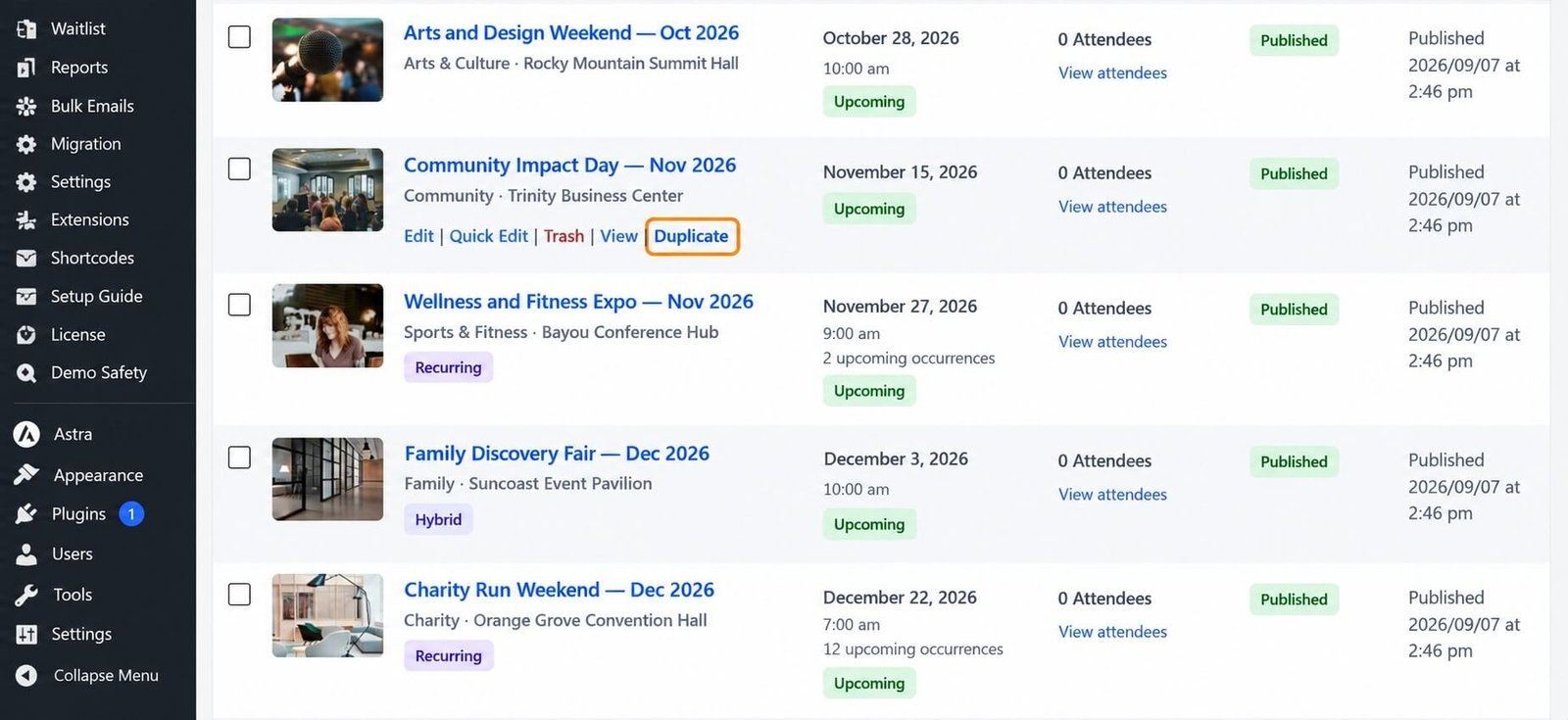Click the Recurring tag on Wellness Expo
This screenshot has width=1568, height=720.
tap(448, 367)
